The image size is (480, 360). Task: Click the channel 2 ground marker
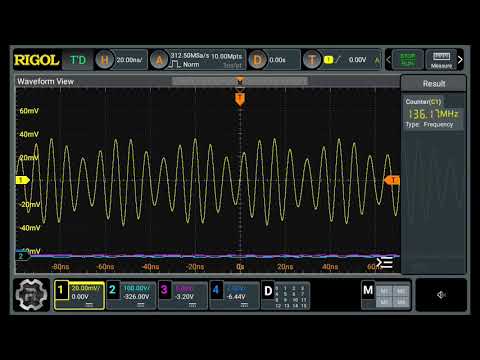point(22,256)
